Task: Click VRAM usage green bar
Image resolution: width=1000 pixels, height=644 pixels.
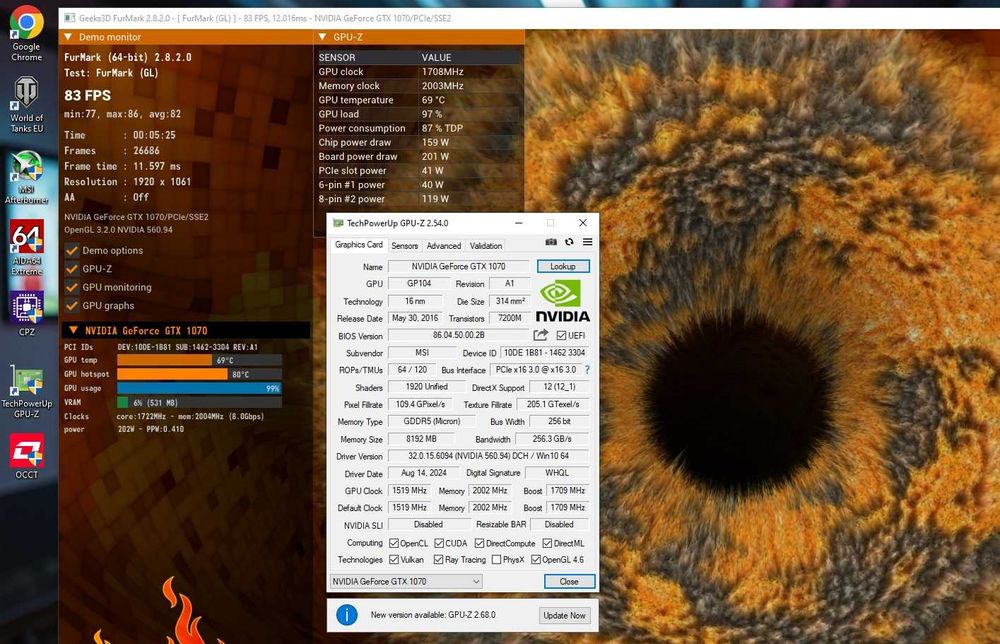Action: (122, 402)
